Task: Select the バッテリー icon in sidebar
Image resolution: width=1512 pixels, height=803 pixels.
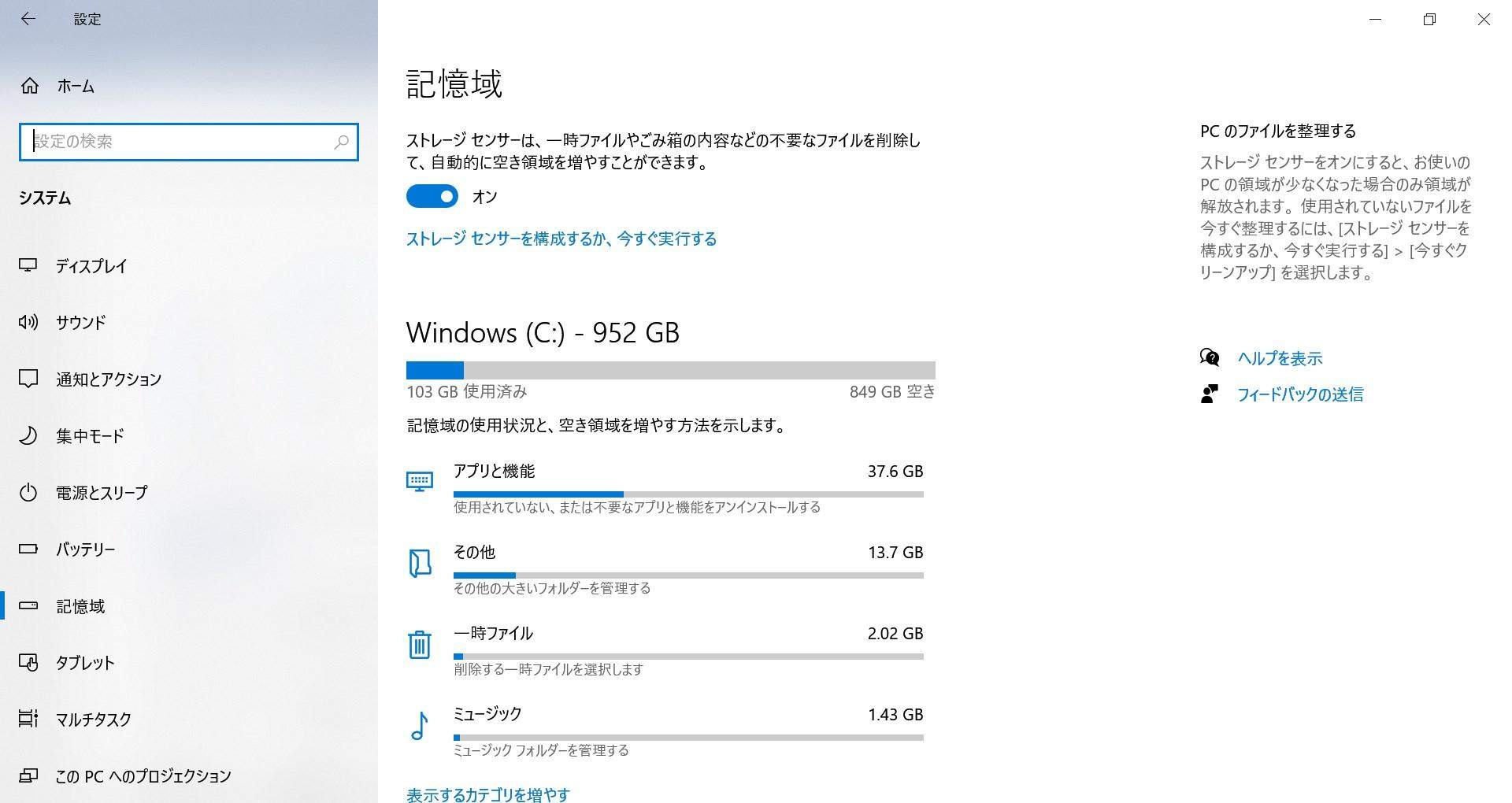Action: pos(29,549)
